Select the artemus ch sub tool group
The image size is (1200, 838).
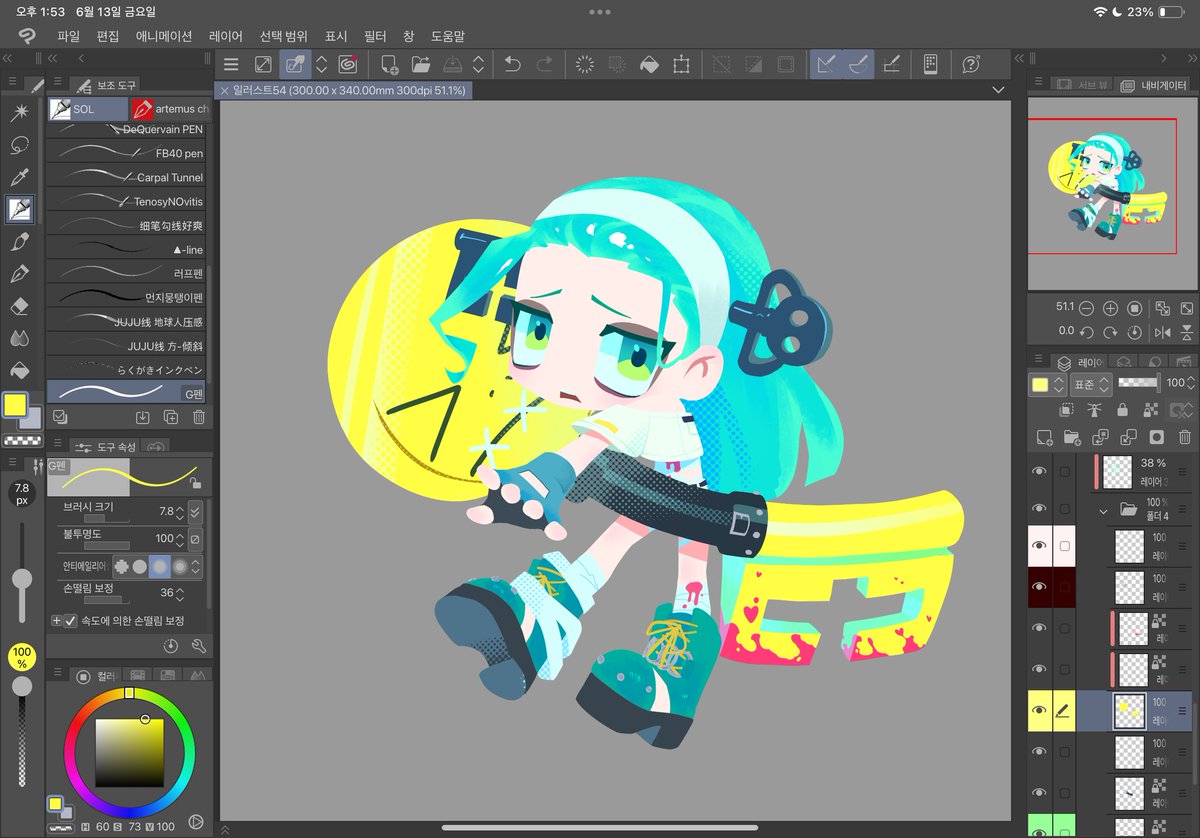tap(169, 108)
